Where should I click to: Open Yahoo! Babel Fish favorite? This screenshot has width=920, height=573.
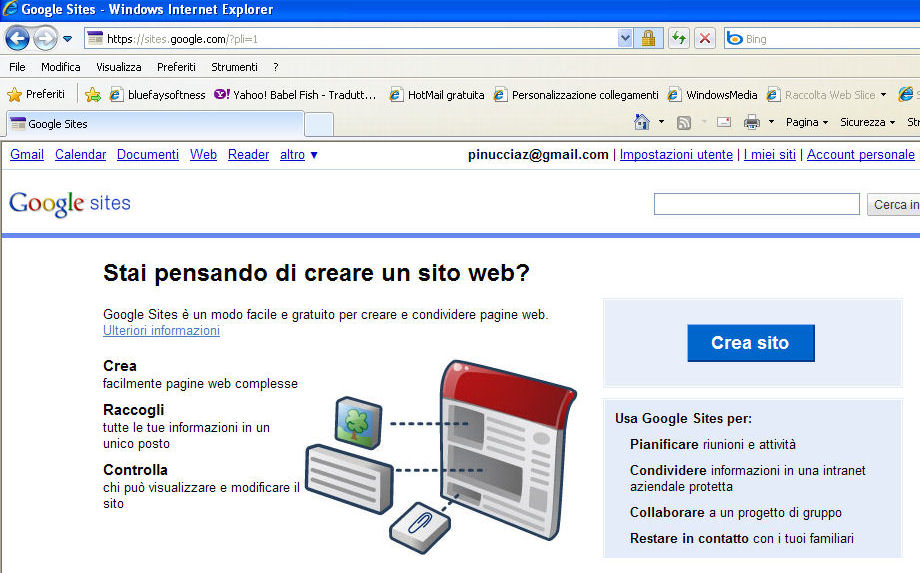(x=295, y=94)
